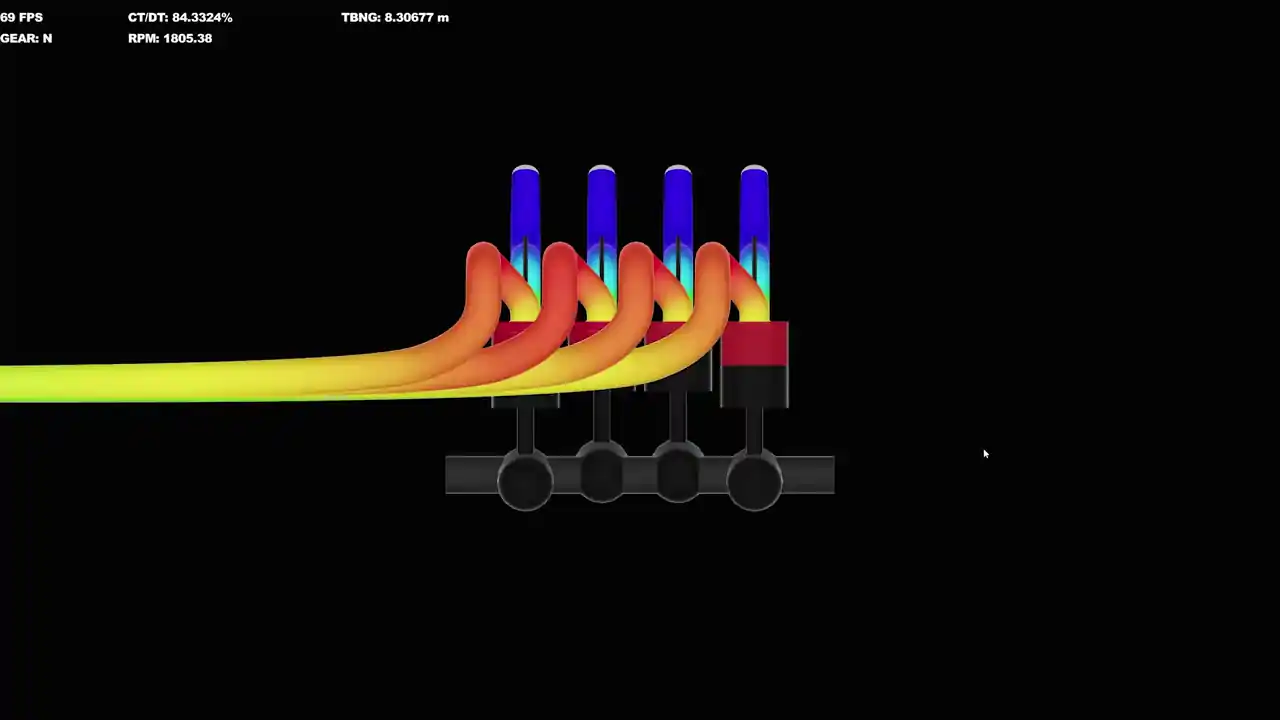Select the GEAR: N indicator
The height and width of the screenshot is (720, 1280).
[26, 38]
